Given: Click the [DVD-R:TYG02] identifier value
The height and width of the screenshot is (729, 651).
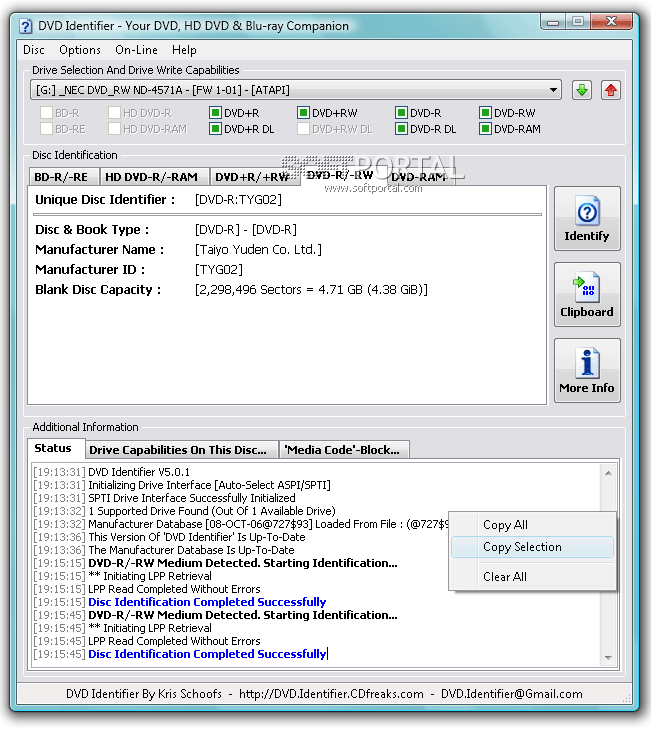Looking at the screenshot, I should (x=238, y=199).
